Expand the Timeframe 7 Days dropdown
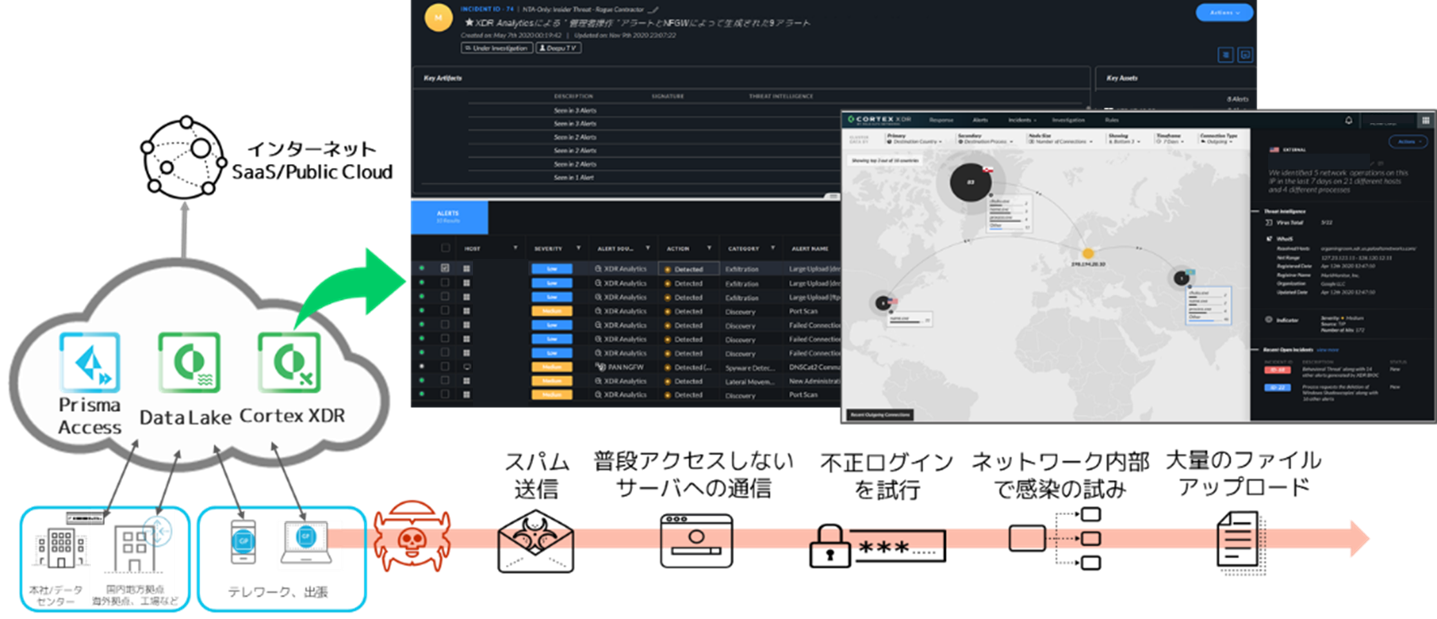 tap(1169, 141)
